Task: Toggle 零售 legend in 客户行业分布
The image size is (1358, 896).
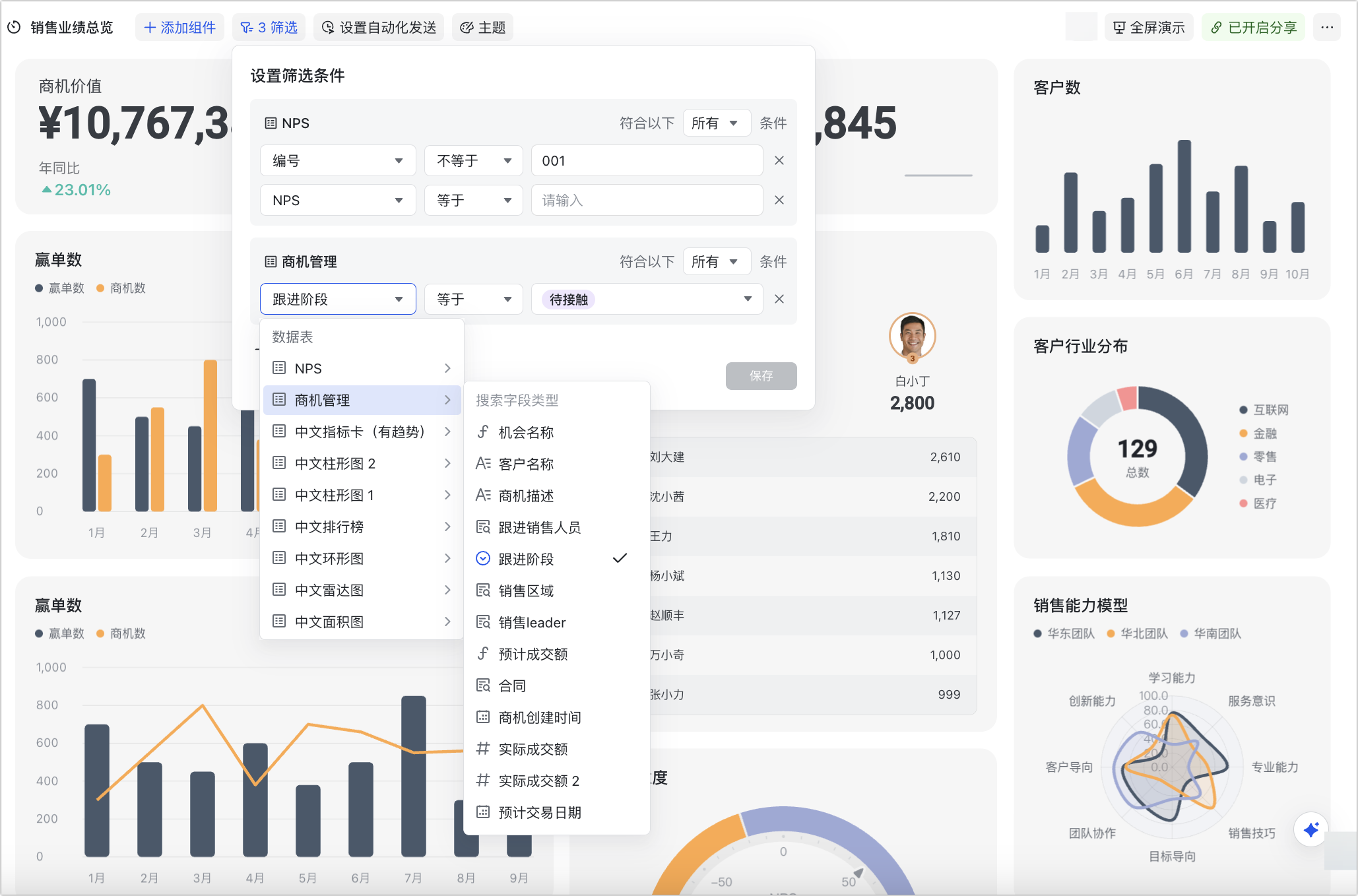Action: tap(1258, 457)
